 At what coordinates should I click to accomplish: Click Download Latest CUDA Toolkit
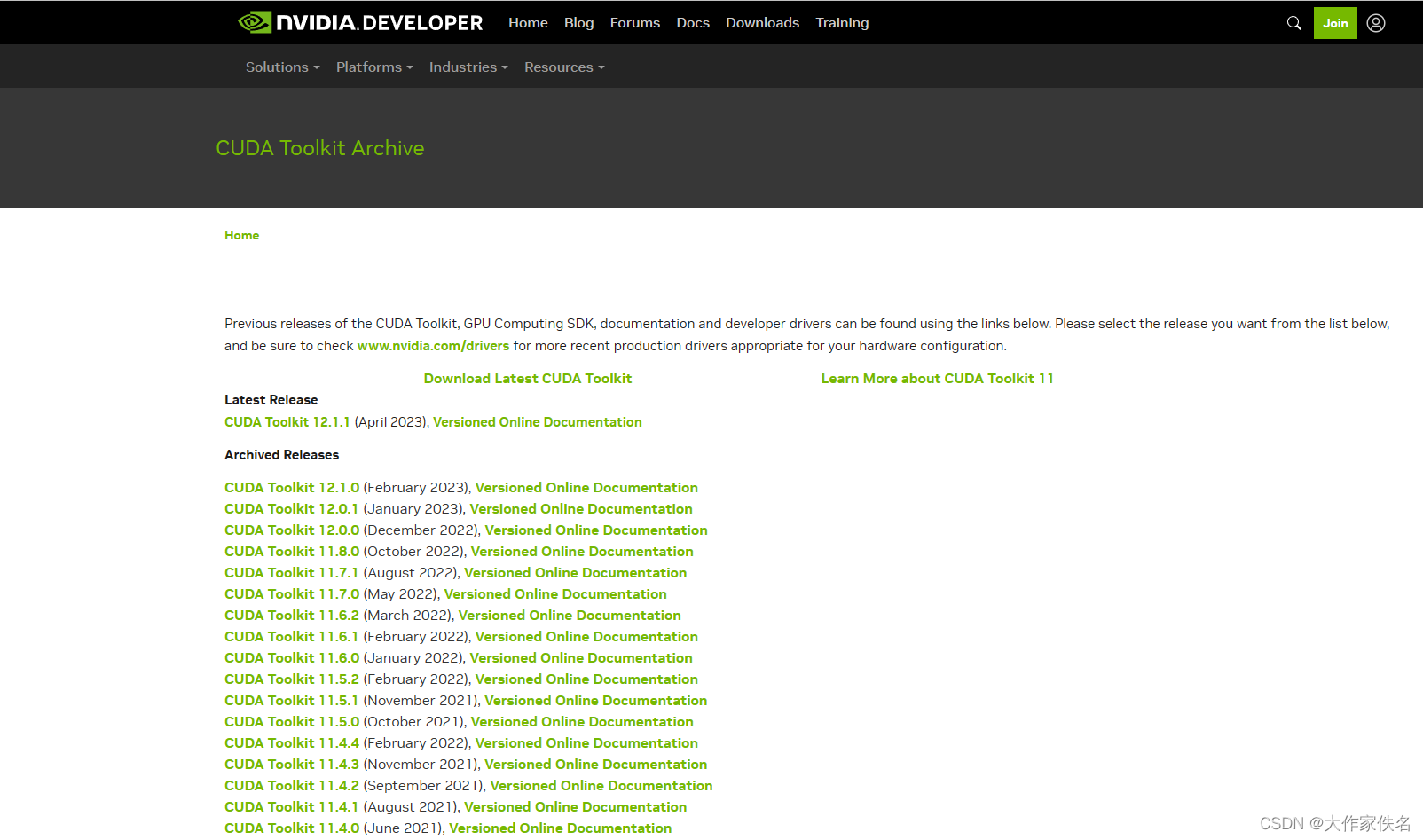tap(527, 378)
